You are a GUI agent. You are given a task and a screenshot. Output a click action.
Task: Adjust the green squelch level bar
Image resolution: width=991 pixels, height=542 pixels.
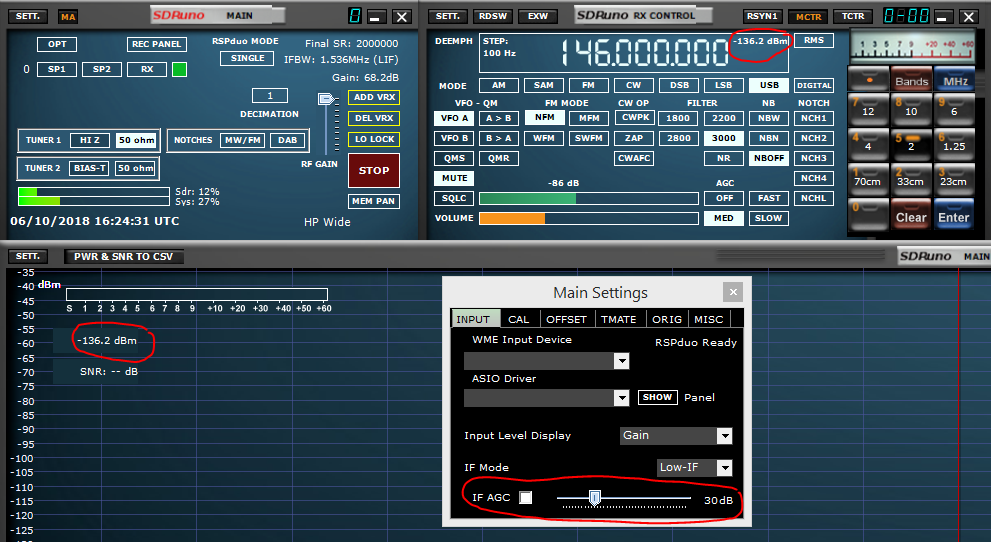(x=588, y=198)
